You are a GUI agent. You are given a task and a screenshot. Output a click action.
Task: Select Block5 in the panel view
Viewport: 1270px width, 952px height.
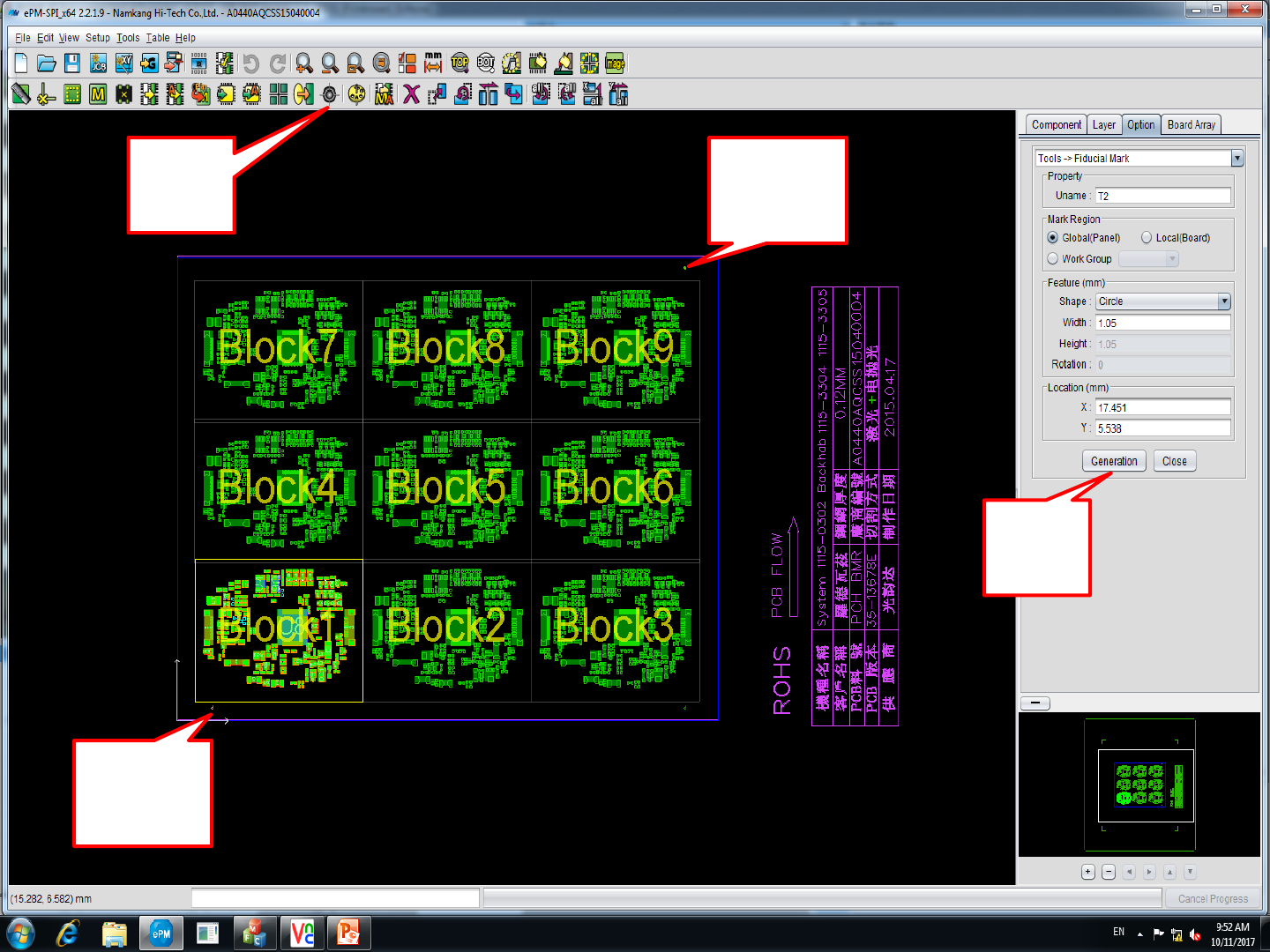pyautogui.click(x=446, y=490)
